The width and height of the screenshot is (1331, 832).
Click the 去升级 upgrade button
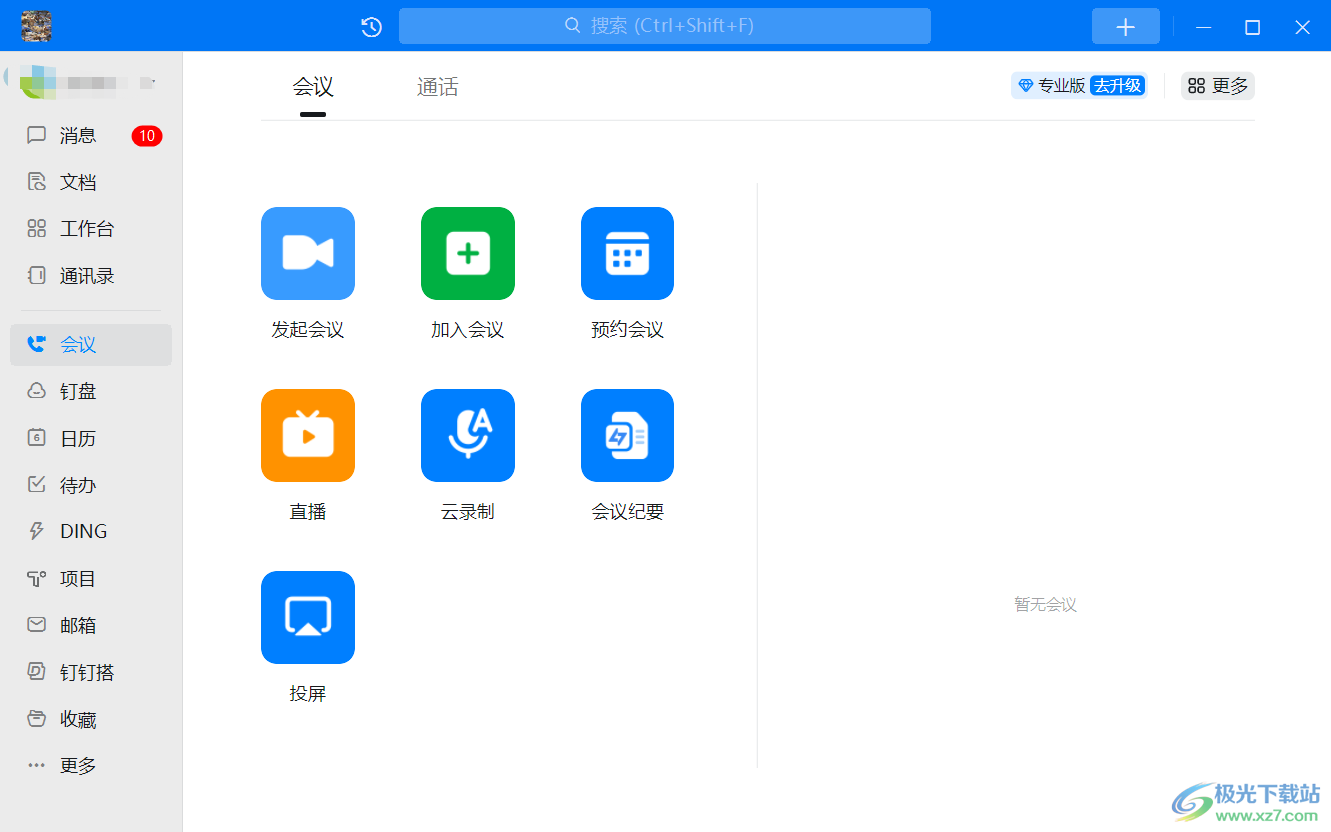pos(1118,86)
